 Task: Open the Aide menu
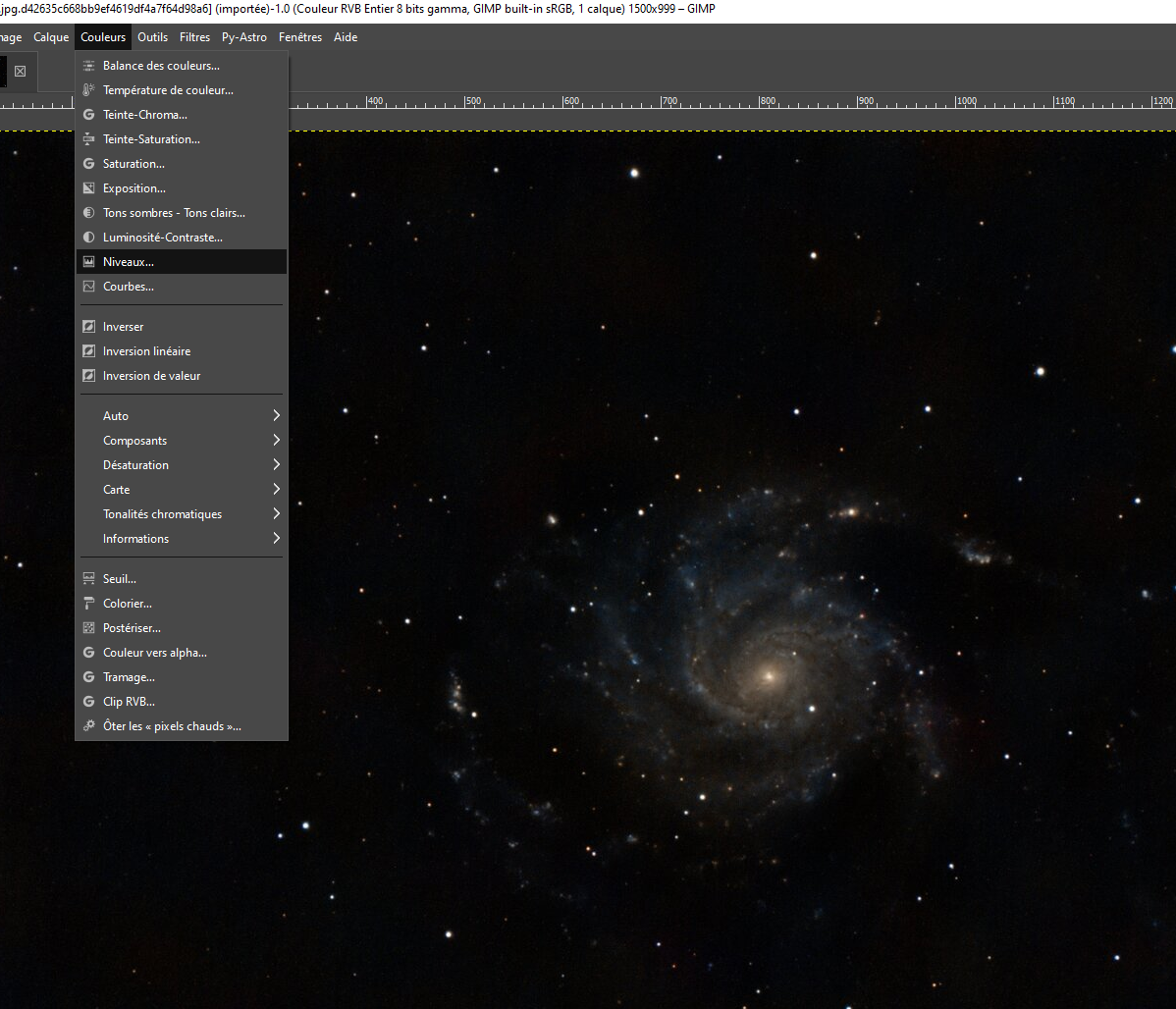point(346,37)
